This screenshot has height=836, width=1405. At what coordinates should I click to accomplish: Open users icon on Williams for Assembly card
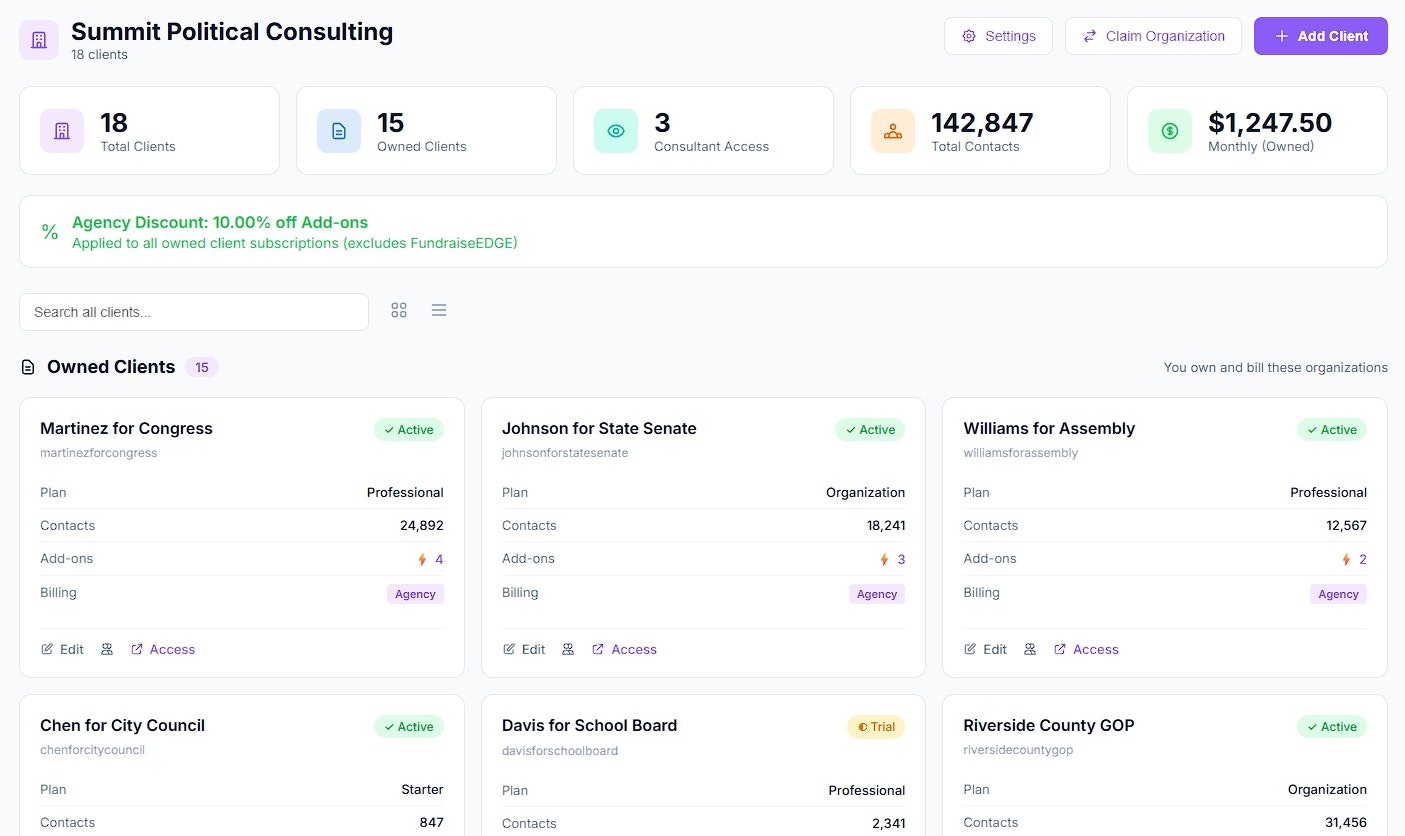tap(1030, 649)
